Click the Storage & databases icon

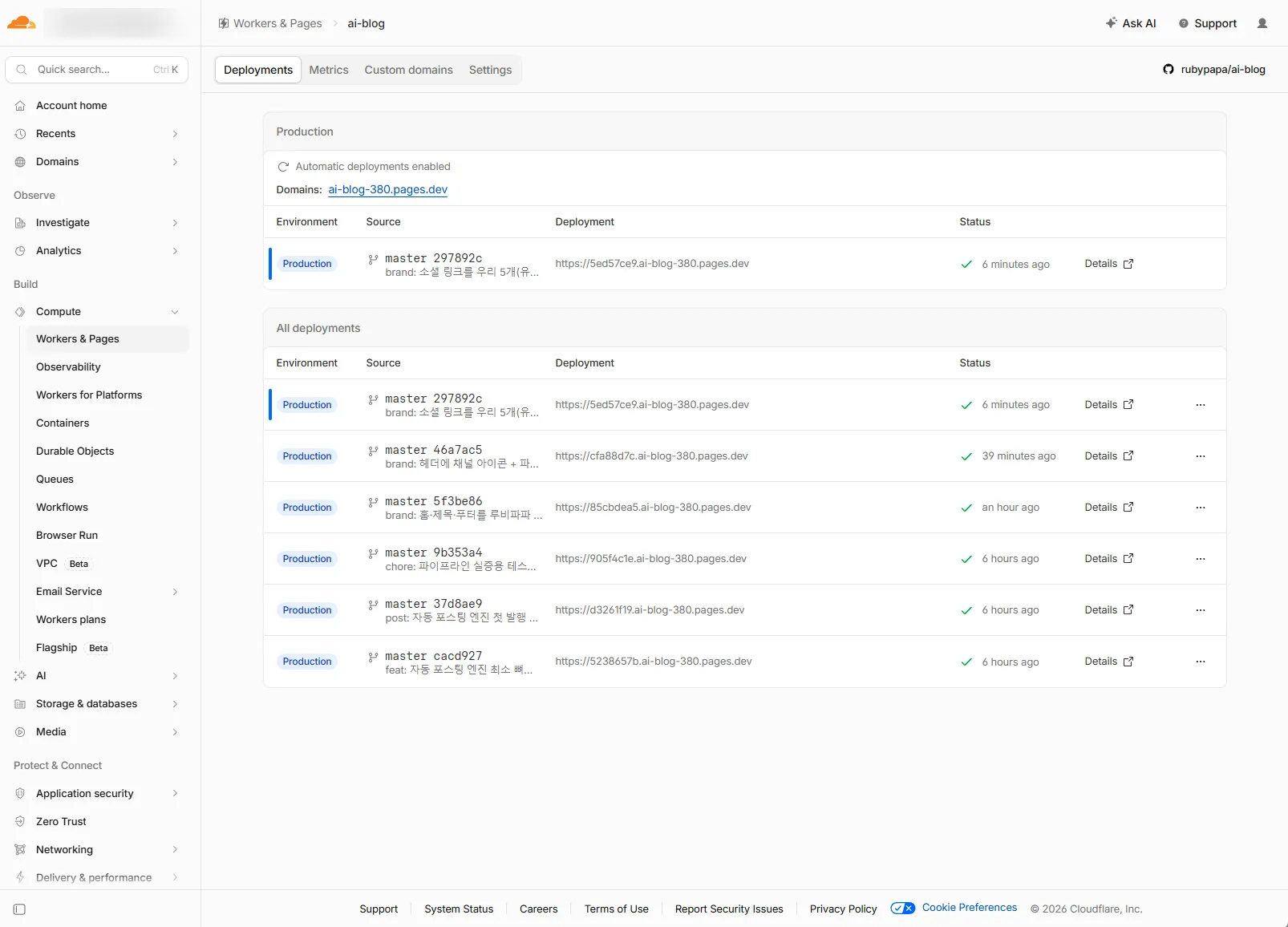point(20,704)
